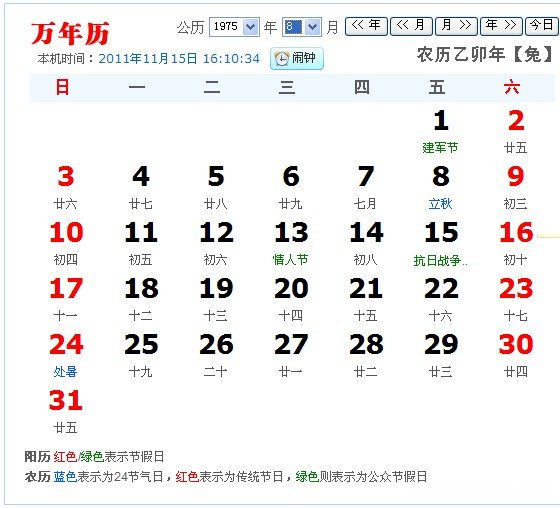Select date 29 with 廿三
560x508 pixels.
[441, 355]
